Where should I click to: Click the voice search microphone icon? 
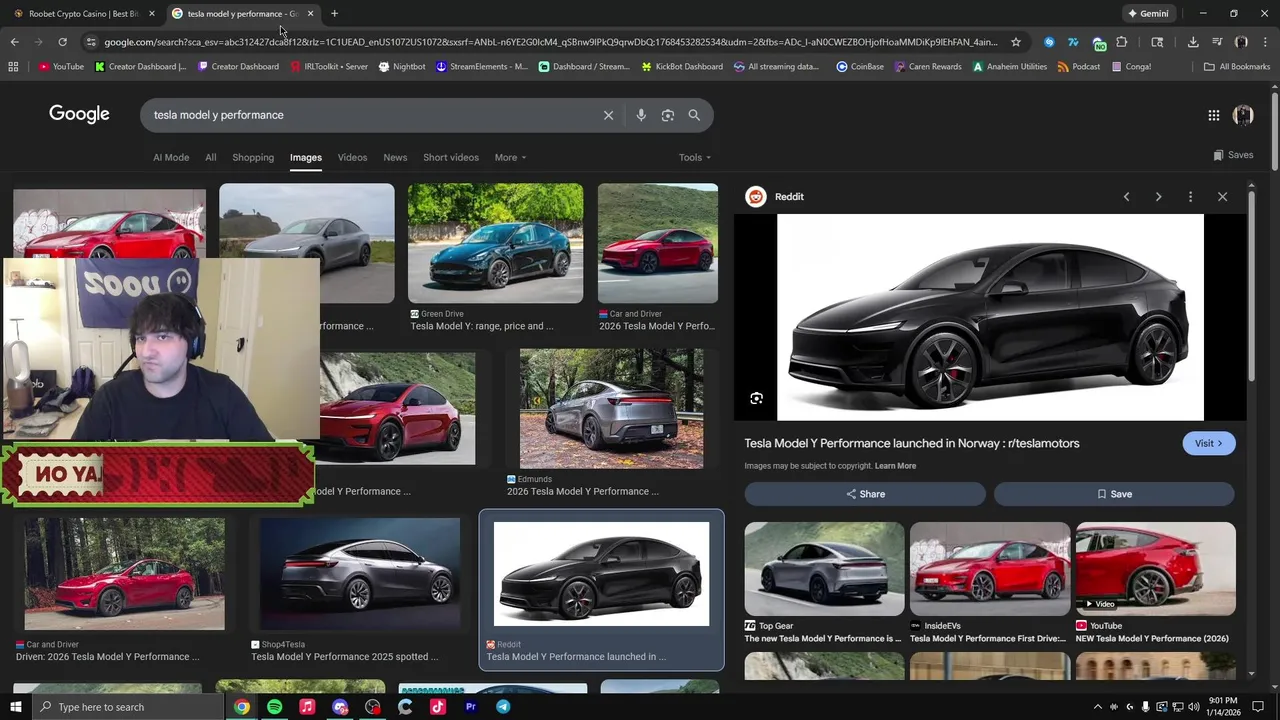(641, 115)
